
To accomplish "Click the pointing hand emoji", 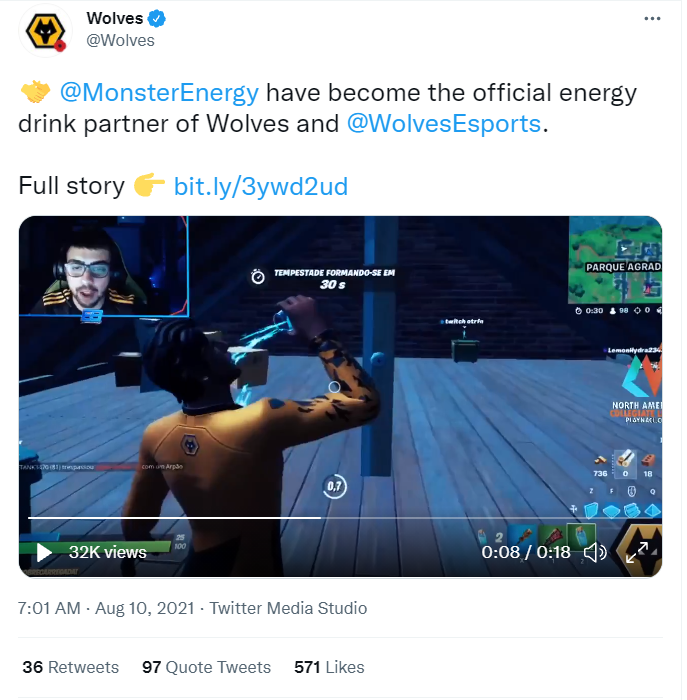I will [150, 187].
